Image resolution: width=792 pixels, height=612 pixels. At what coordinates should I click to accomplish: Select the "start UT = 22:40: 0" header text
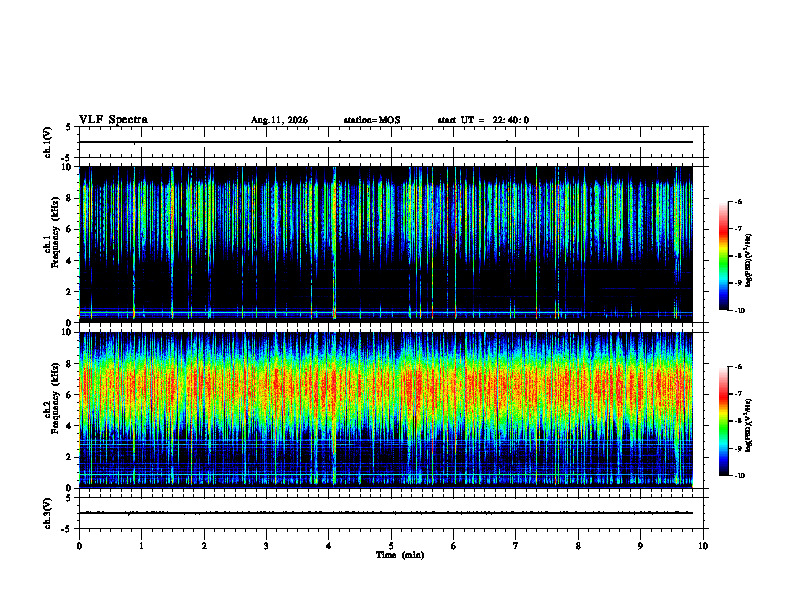[483, 120]
